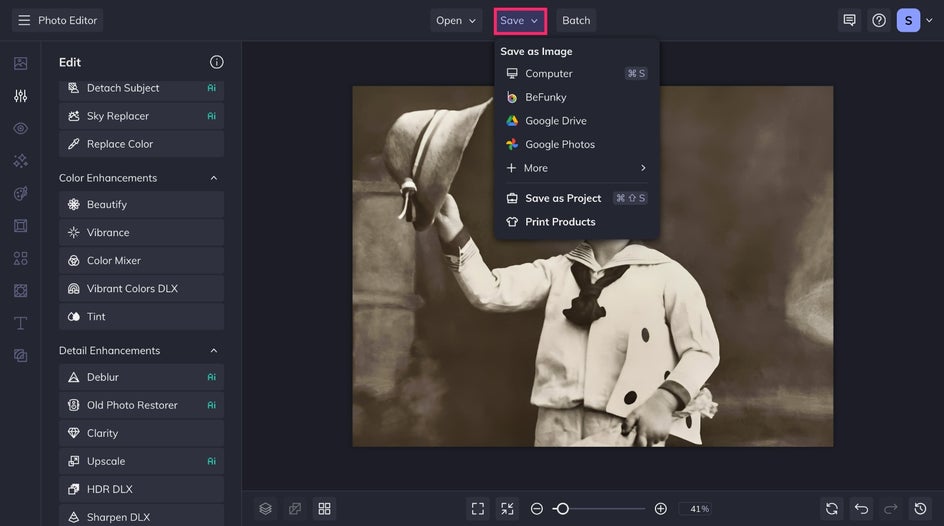Select the Tint tool

click(141, 317)
